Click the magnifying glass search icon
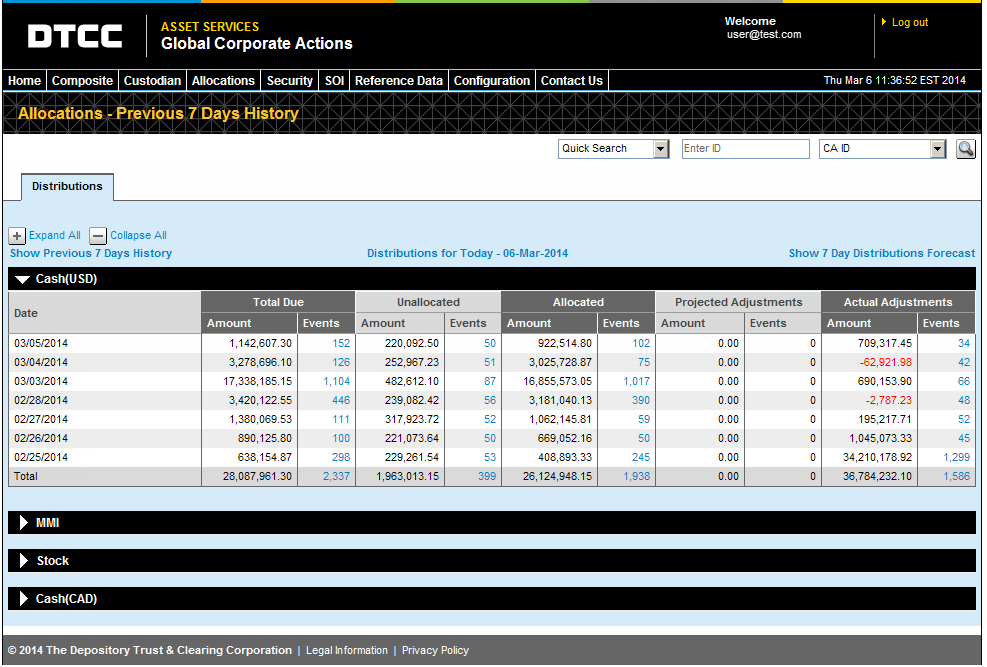This screenshot has width=987, height=667. (x=965, y=149)
